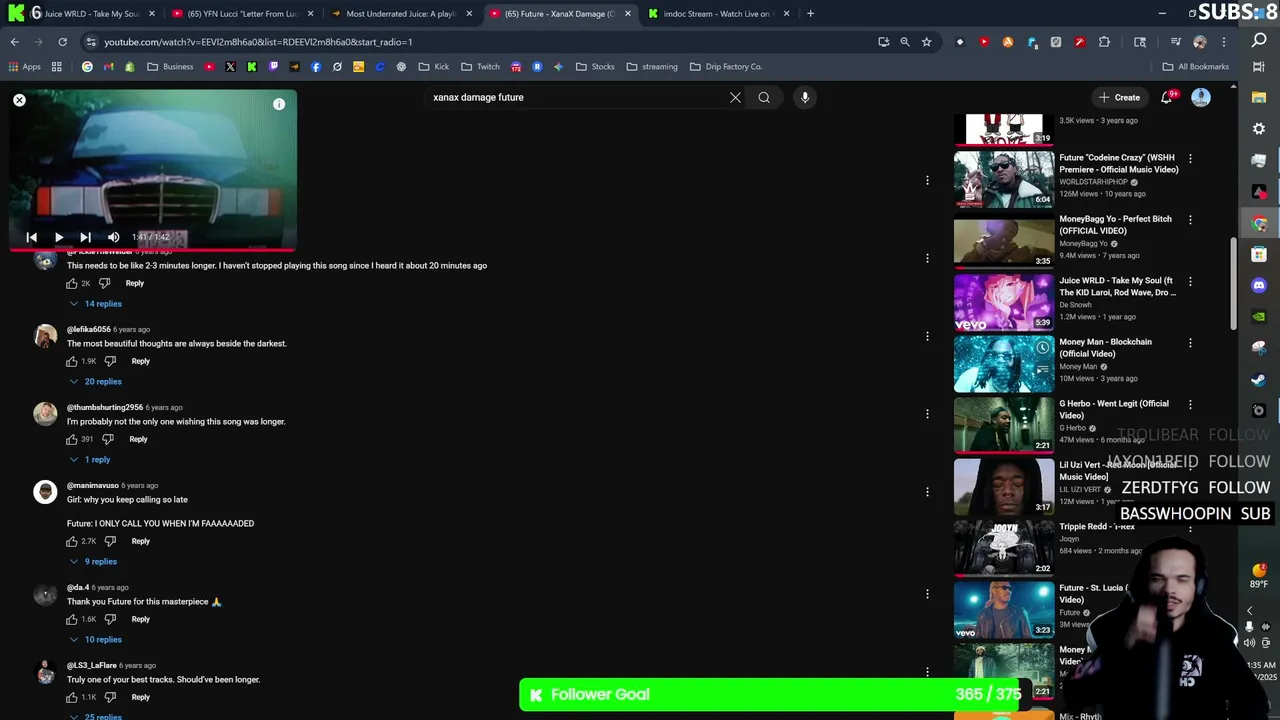Start voice search with microphone
The image size is (1280, 720).
point(805,97)
